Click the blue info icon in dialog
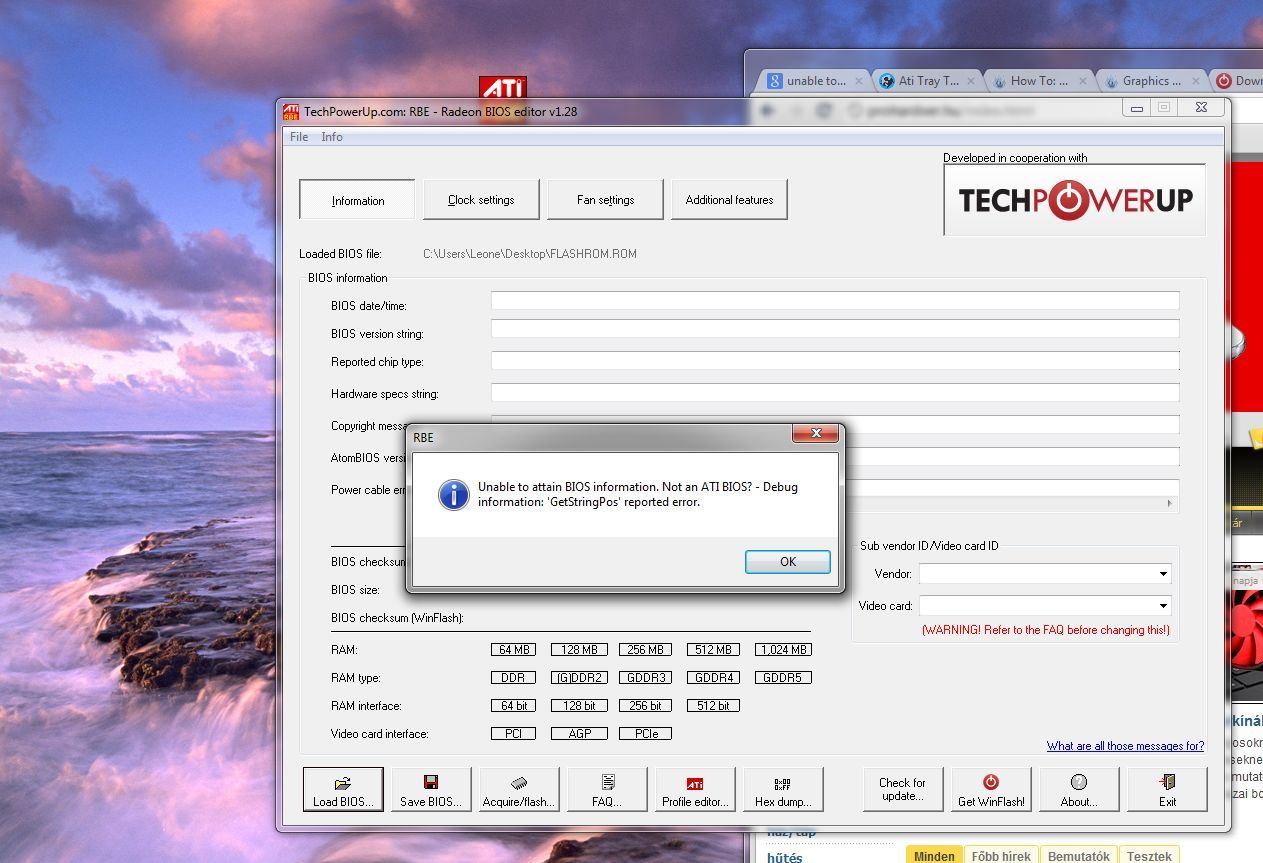This screenshot has height=863, width=1263. pos(454,494)
